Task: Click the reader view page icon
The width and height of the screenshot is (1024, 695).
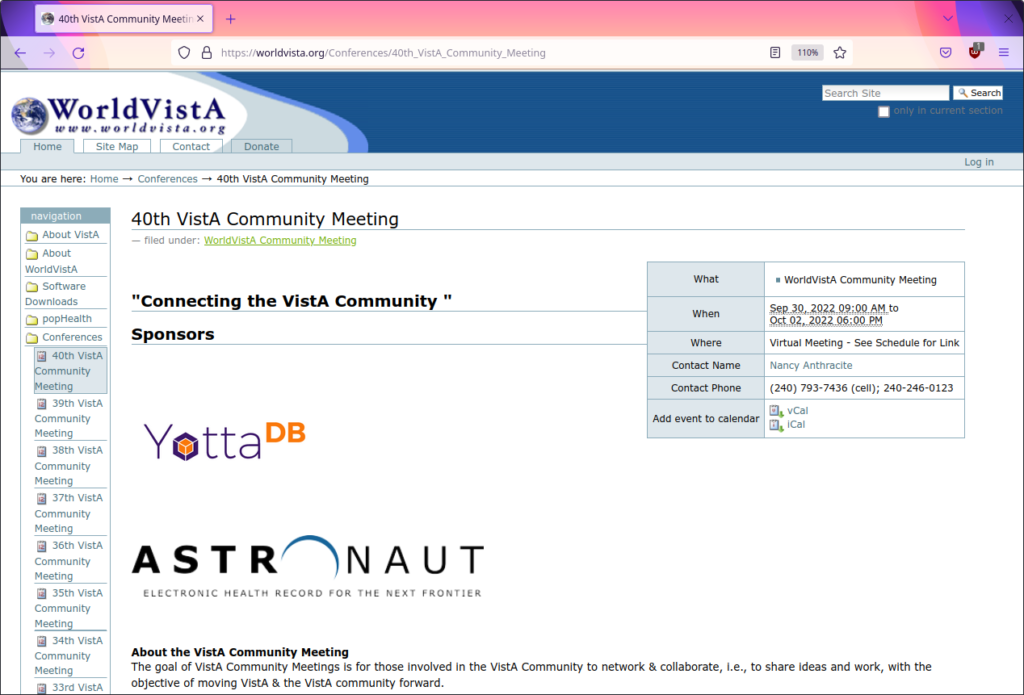Action: pyautogui.click(x=775, y=52)
